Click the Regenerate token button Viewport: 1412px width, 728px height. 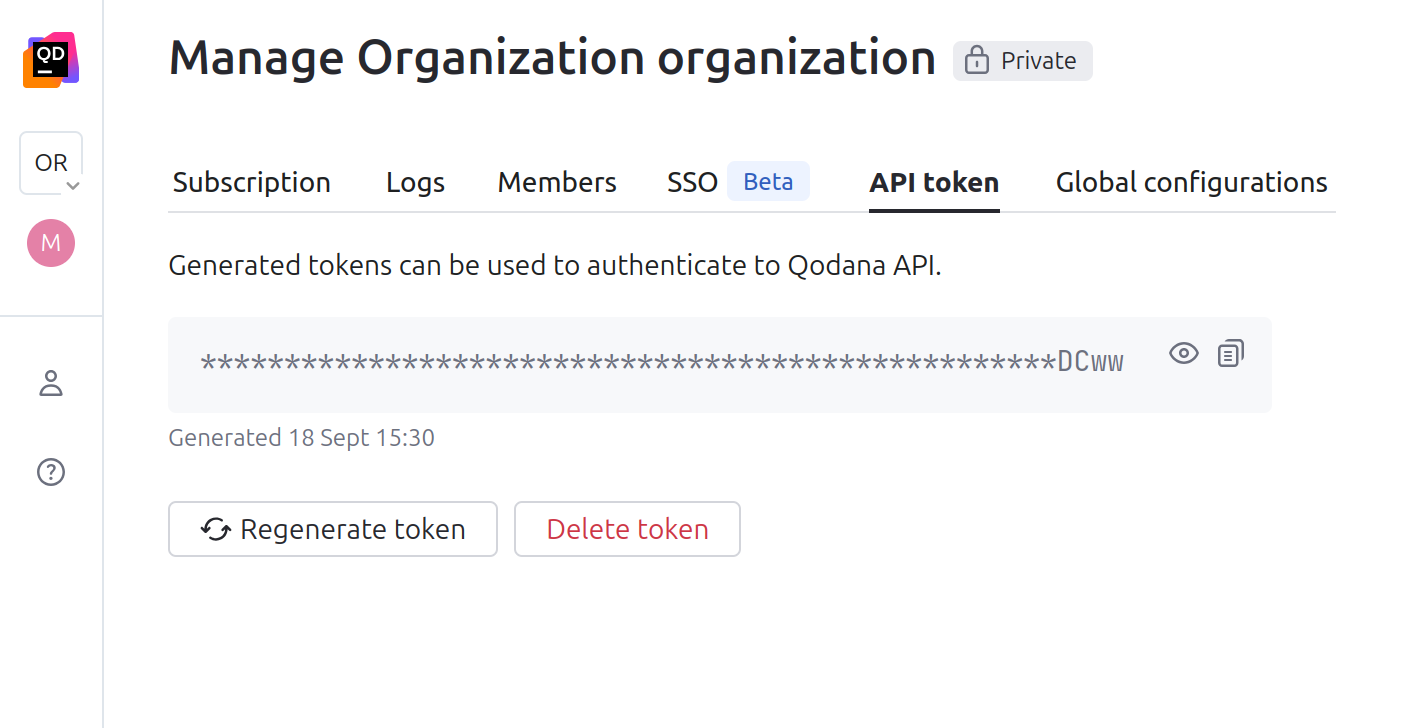tap(333, 529)
